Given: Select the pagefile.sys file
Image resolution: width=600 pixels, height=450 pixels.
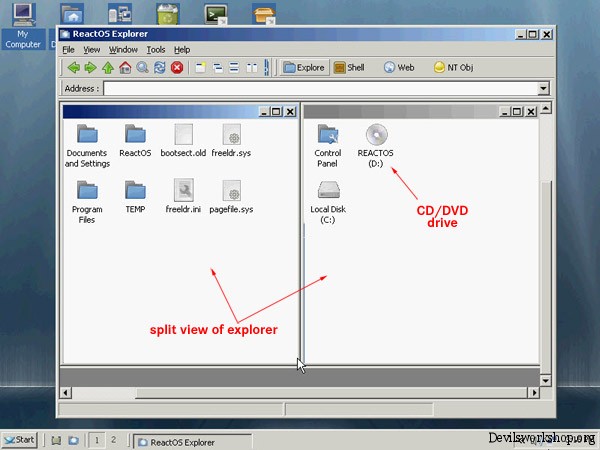Looking at the screenshot, I should point(231,197).
